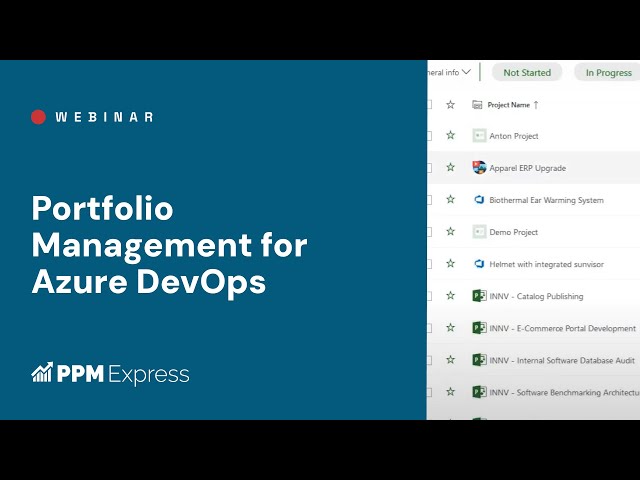Image resolution: width=640 pixels, height=480 pixels.
Task: Tick the checkbox for INNV - Catalog Publishing
Action: pyautogui.click(x=429, y=296)
